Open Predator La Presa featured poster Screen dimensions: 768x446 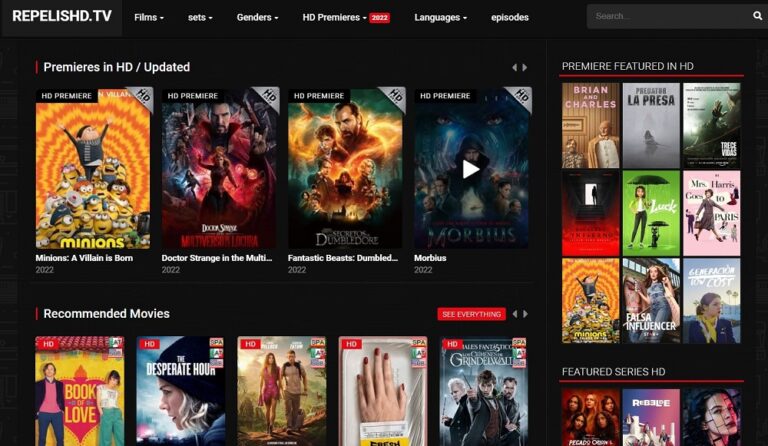(x=651, y=125)
